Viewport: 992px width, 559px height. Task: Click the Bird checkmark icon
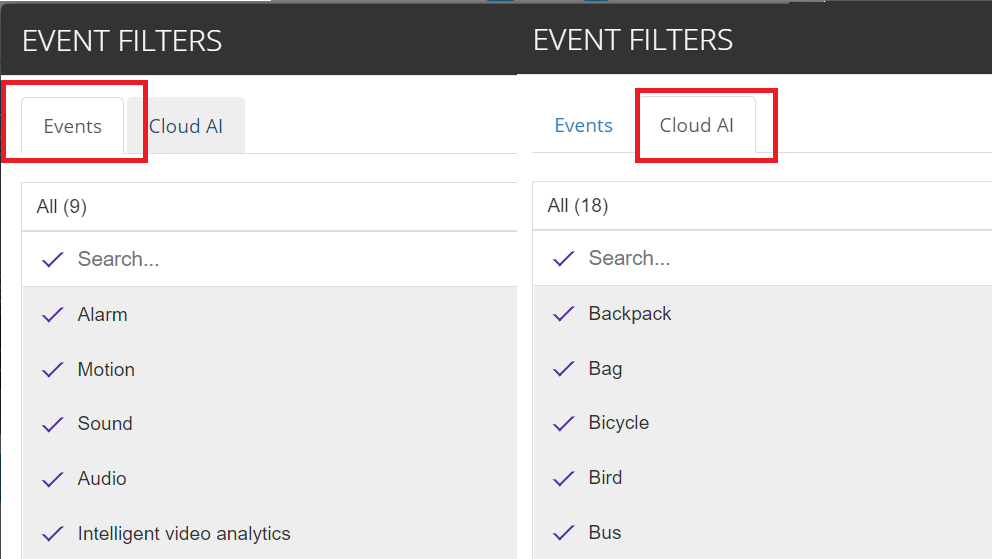click(564, 478)
